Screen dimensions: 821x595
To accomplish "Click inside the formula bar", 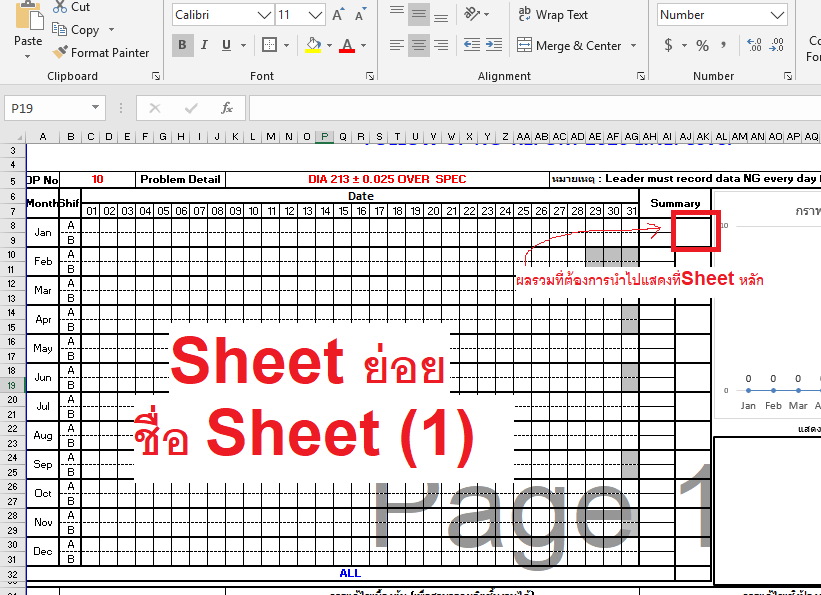I will pos(535,108).
